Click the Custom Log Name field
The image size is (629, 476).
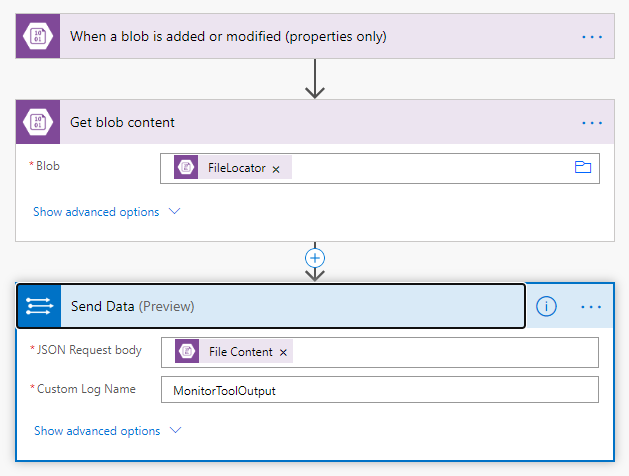(x=379, y=389)
